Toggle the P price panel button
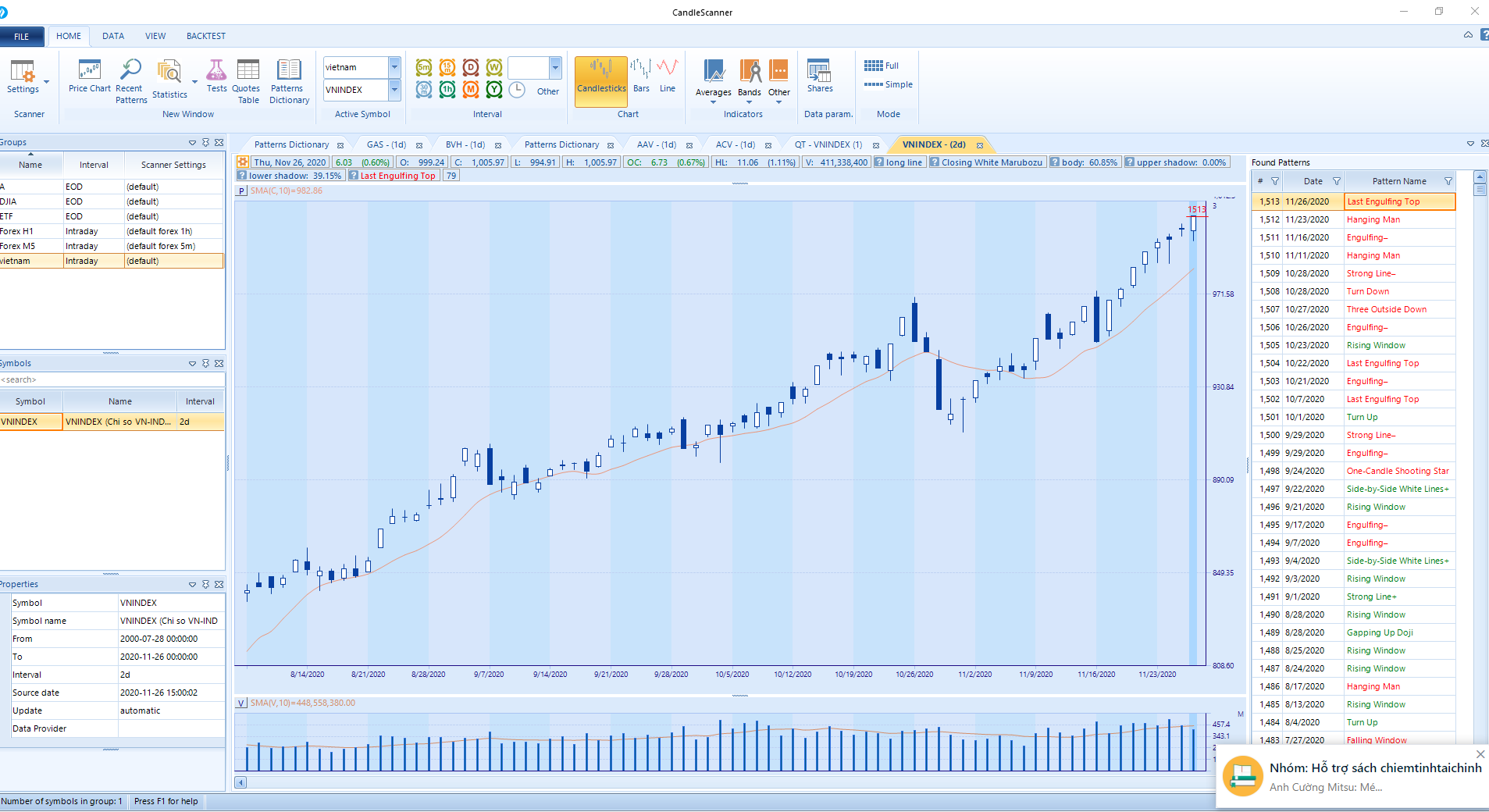1489x812 pixels. [241, 191]
